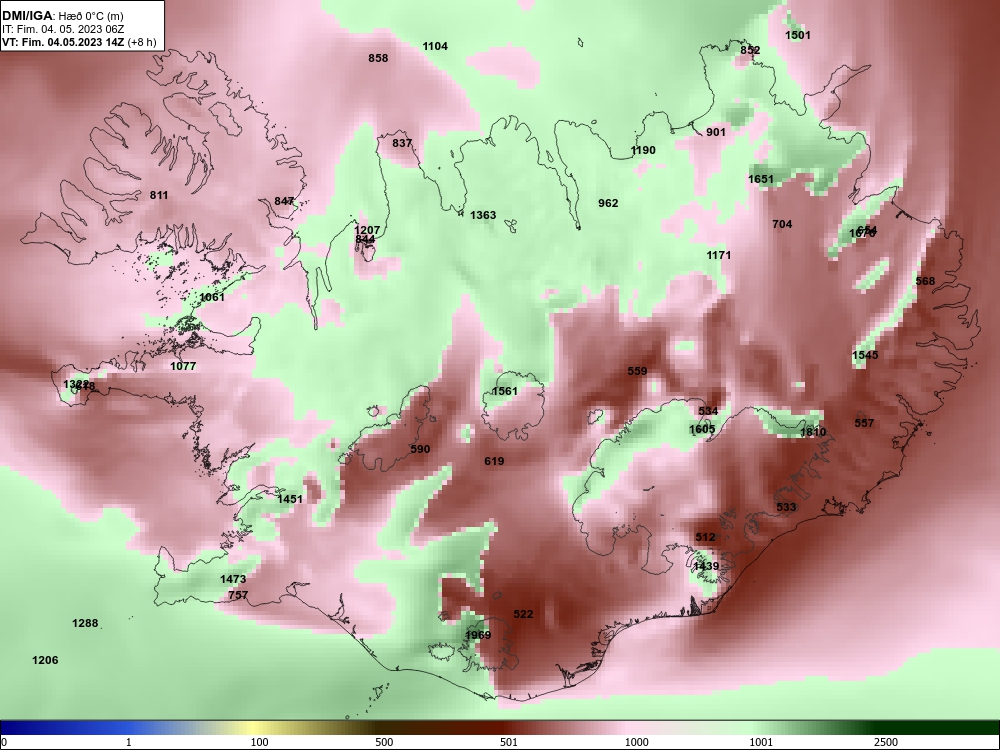
Task: Click the 1605 map value
Action: pyautogui.click(x=702, y=429)
